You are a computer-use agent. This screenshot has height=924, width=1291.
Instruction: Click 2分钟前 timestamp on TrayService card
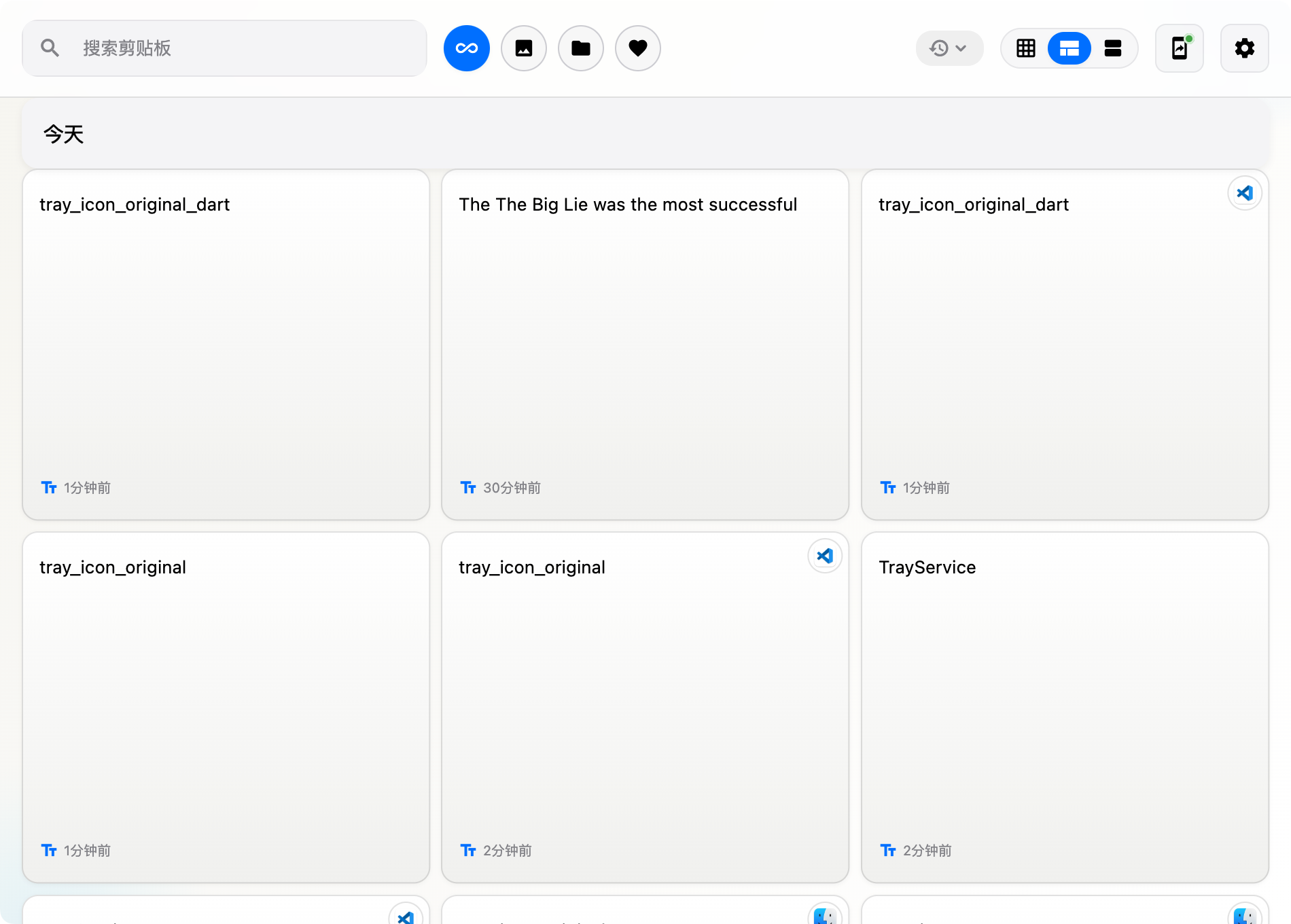(927, 851)
